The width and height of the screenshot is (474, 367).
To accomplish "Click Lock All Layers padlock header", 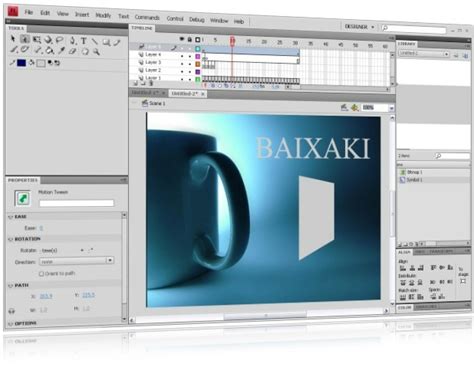I will (x=190, y=40).
